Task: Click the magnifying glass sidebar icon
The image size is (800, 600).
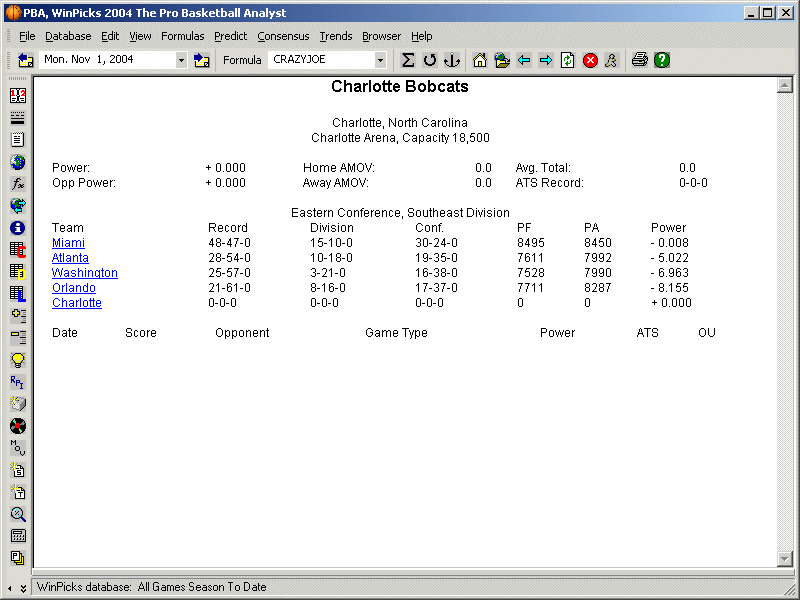Action: click(18, 514)
